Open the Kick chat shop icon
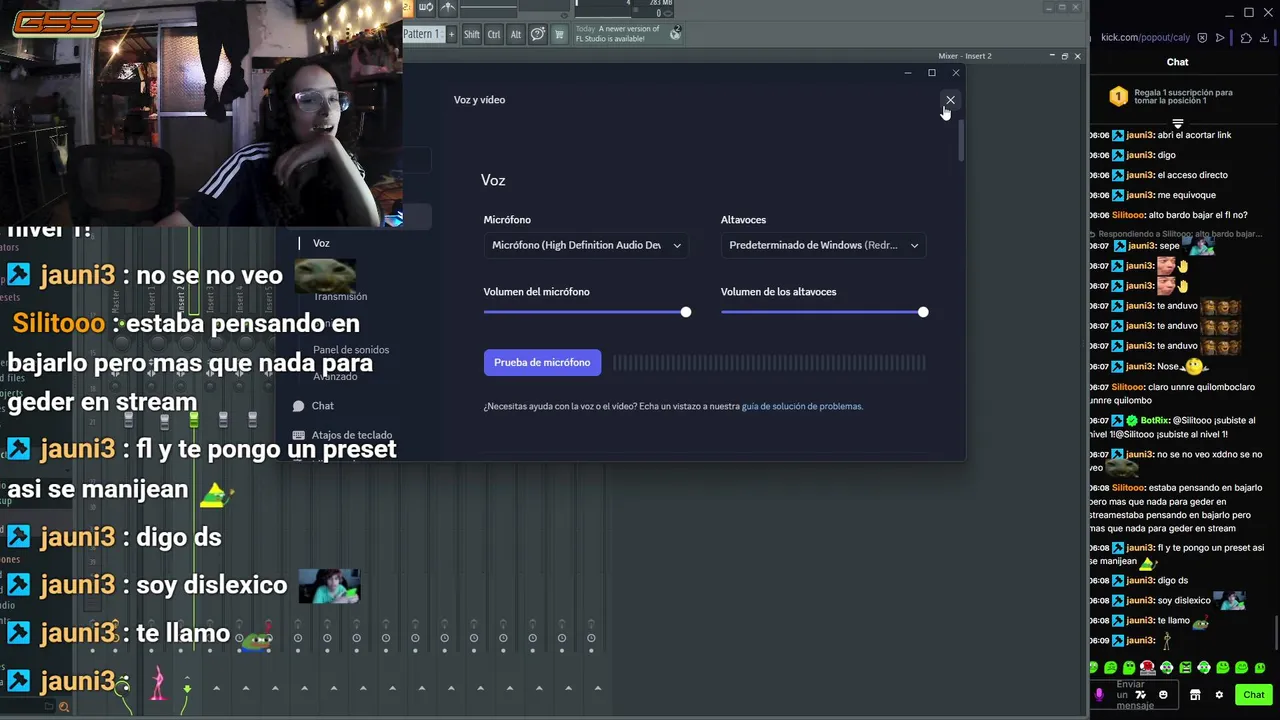 tap(1195, 695)
